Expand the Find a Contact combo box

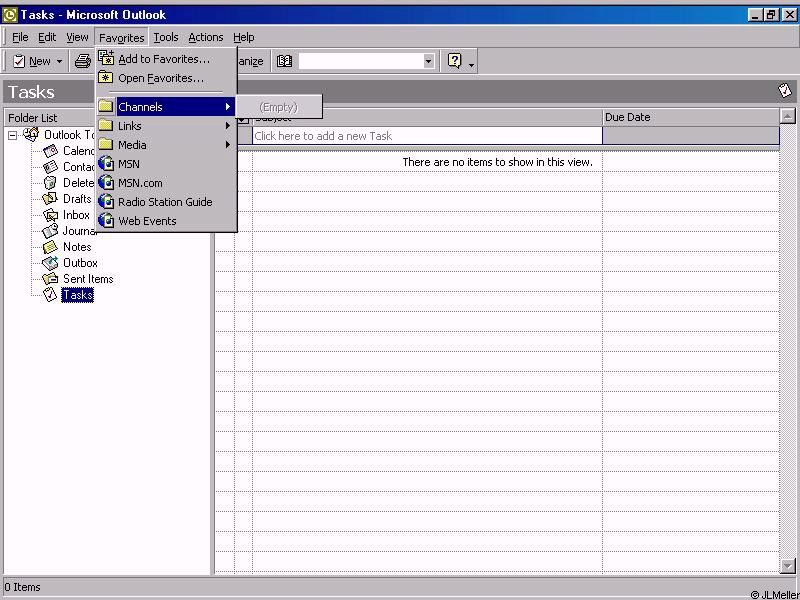[x=429, y=61]
